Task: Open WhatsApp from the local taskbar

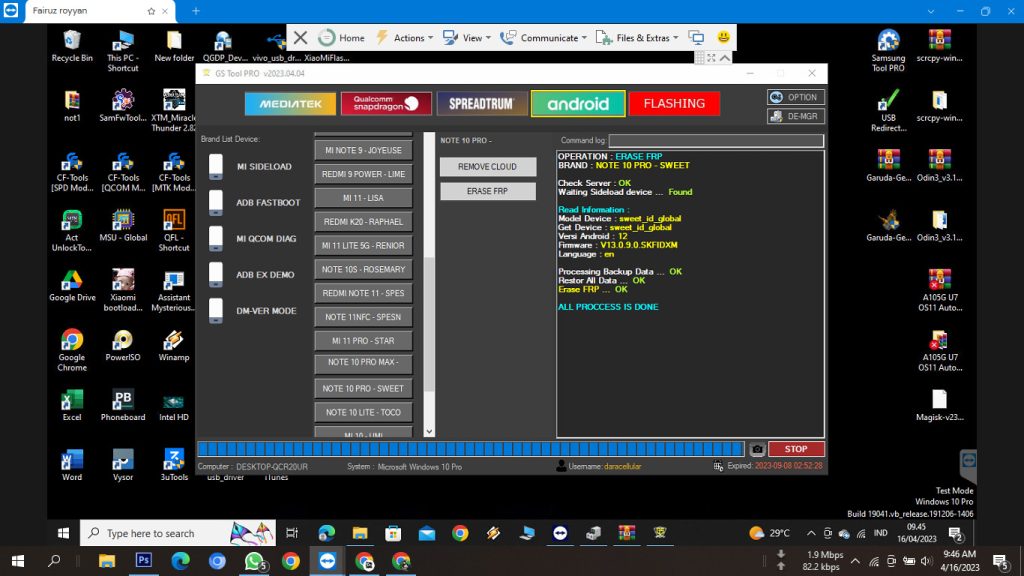Action: tap(254, 561)
